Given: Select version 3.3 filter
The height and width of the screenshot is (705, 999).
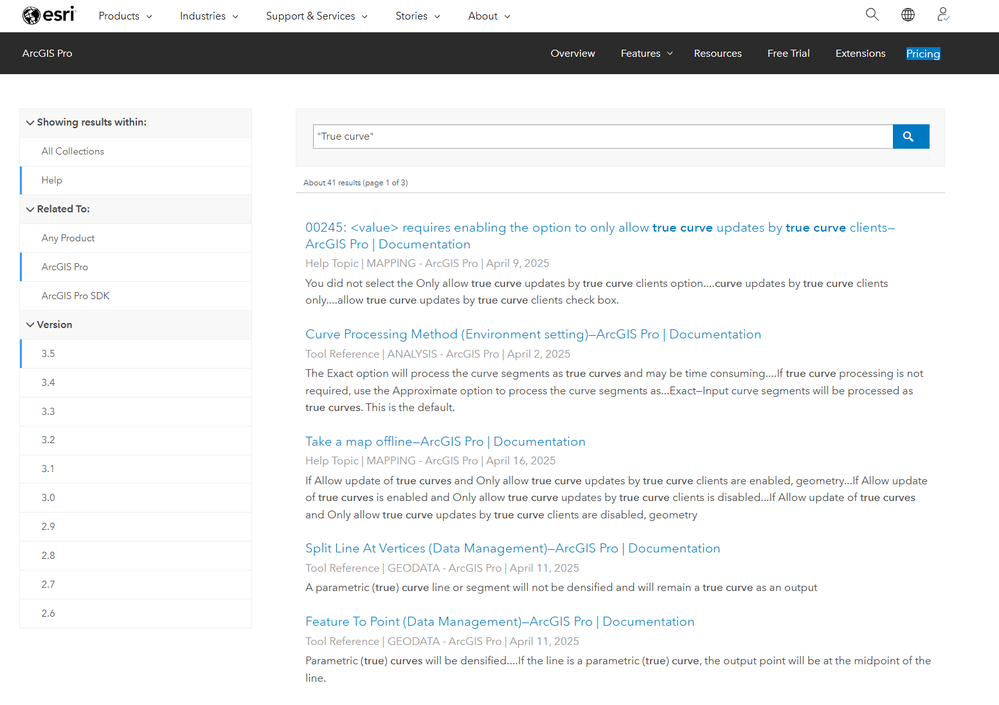Looking at the screenshot, I should [136, 411].
